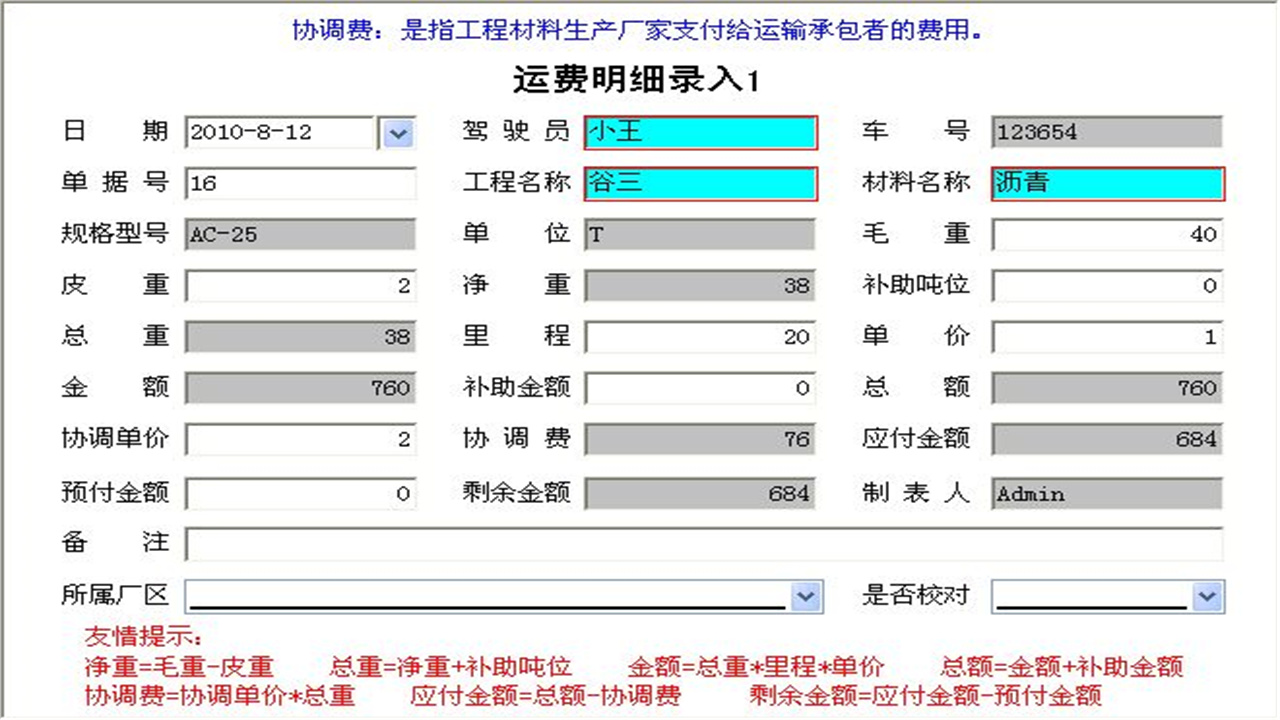This screenshot has height=720, width=1280.
Task: Click the 车号 field showing 123654
Action: point(1105,131)
